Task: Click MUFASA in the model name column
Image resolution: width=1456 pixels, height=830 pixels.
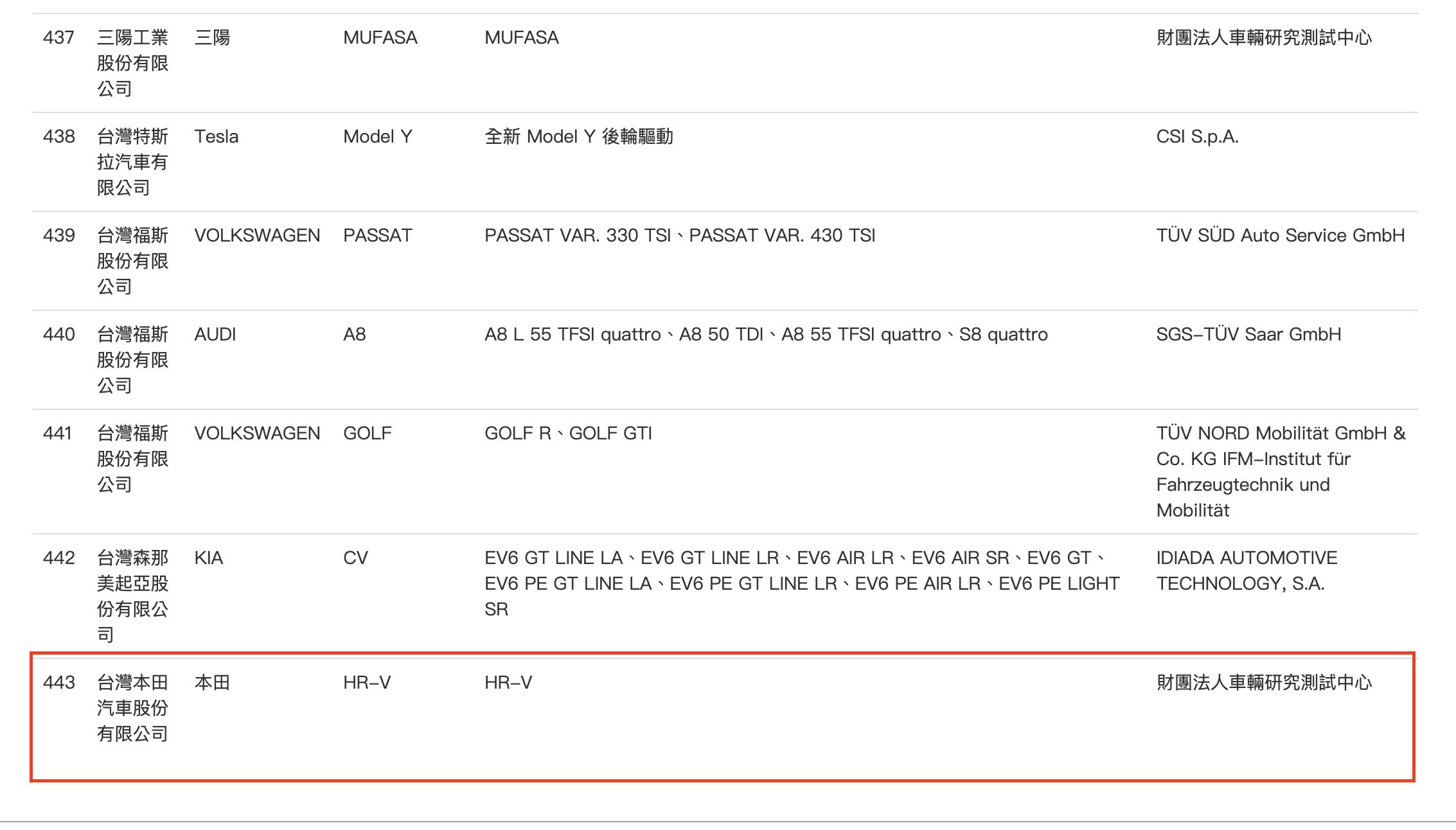Action: [521, 37]
